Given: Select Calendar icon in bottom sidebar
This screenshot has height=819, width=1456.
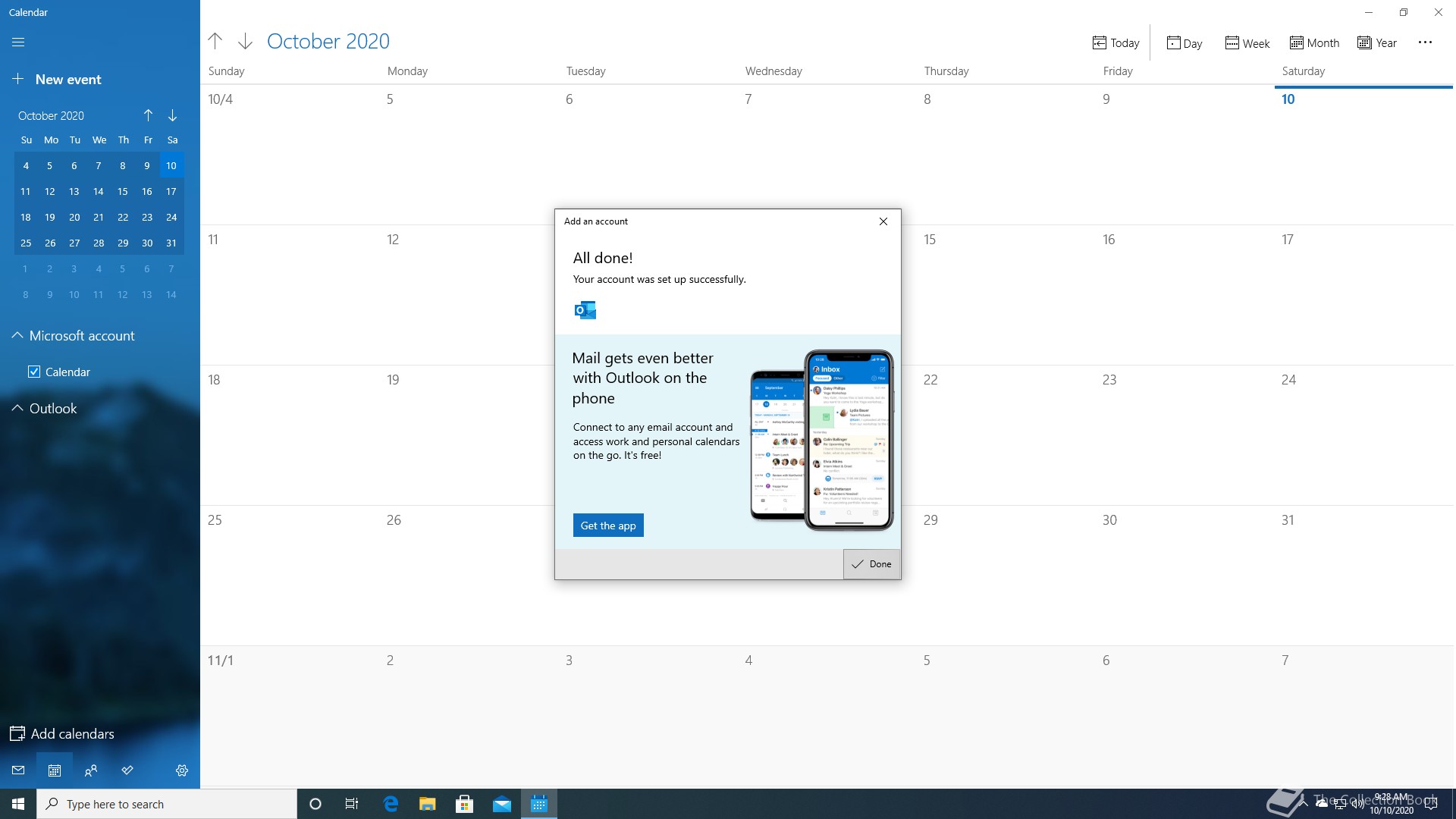Looking at the screenshot, I should (55, 770).
